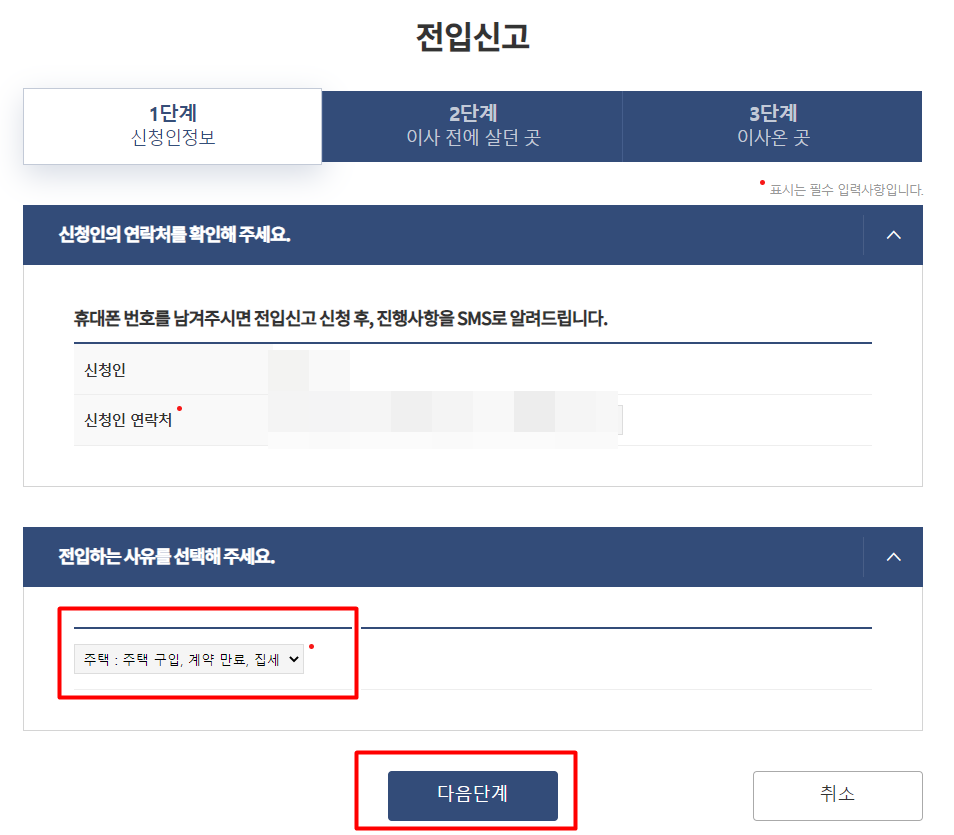Image resolution: width=954 pixels, height=835 pixels.
Task: Click the SMS 진행사항 notice text
Action: pyautogui.click(x=341, y=318)
